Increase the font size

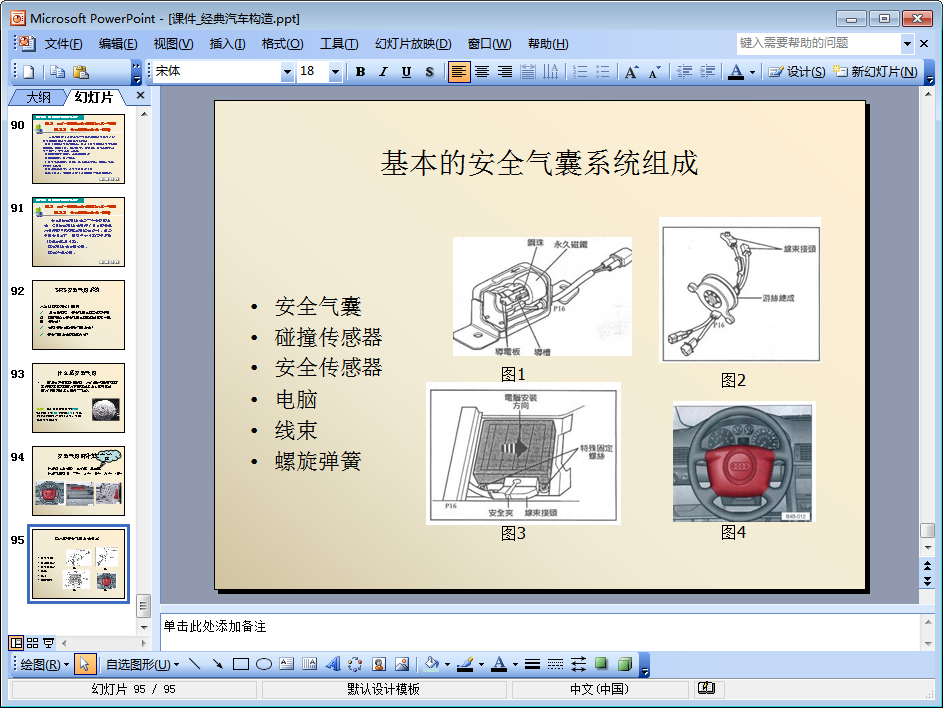pyautogui.click(x=631, y=72)
